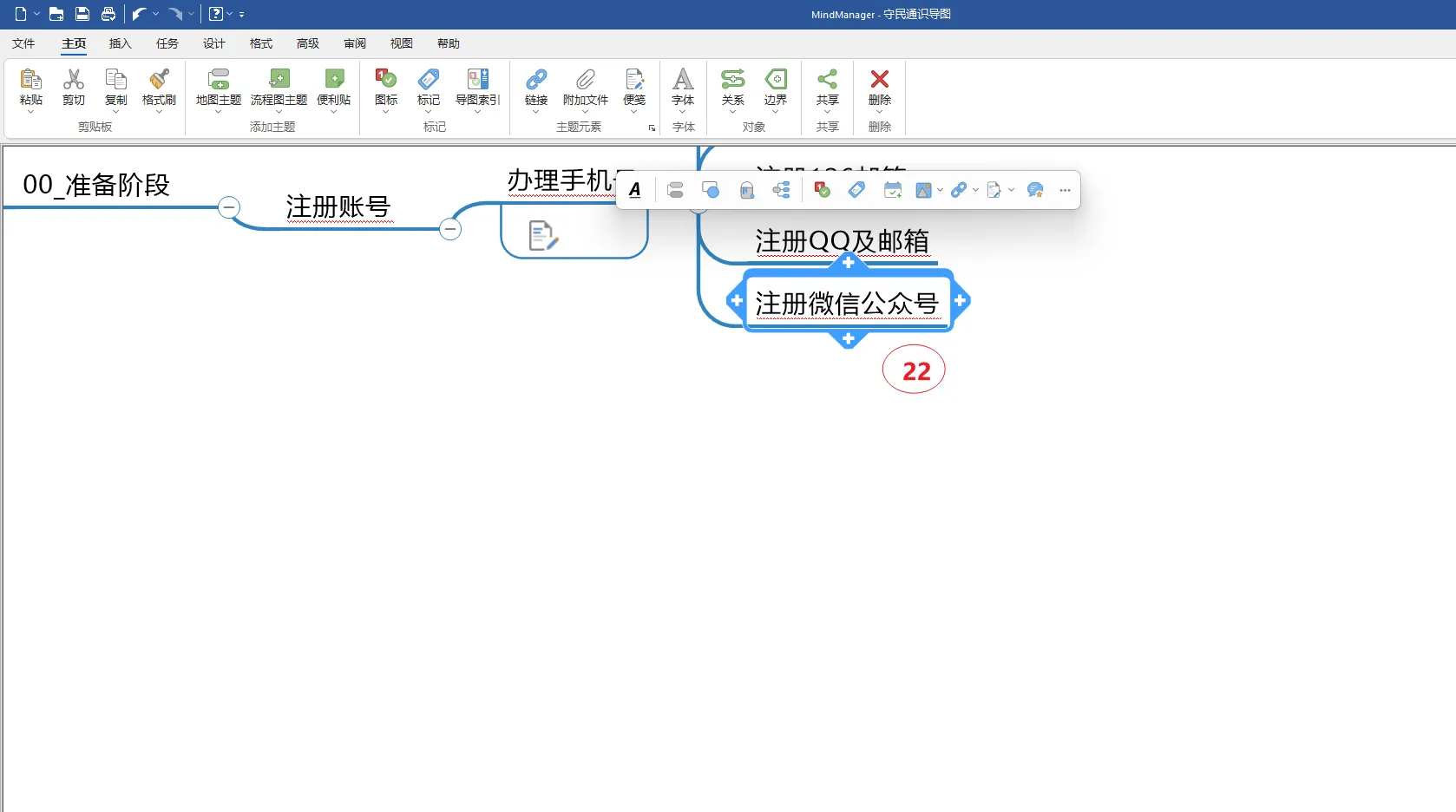
Task: Open the 视图 ribbon tab
Action: pos(402,43)
